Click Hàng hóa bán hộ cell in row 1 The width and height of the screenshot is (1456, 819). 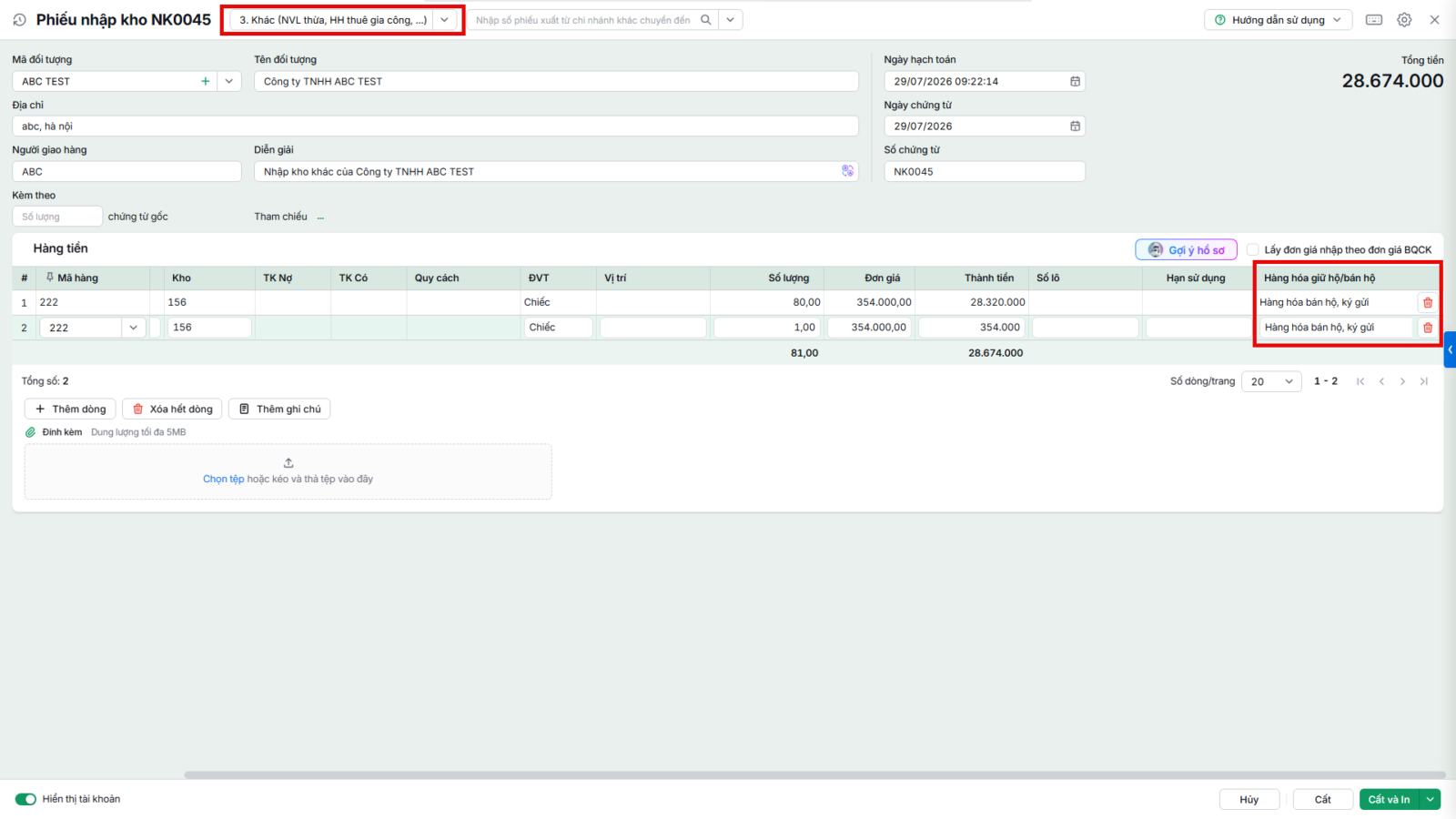click(x=1336, y=302)
